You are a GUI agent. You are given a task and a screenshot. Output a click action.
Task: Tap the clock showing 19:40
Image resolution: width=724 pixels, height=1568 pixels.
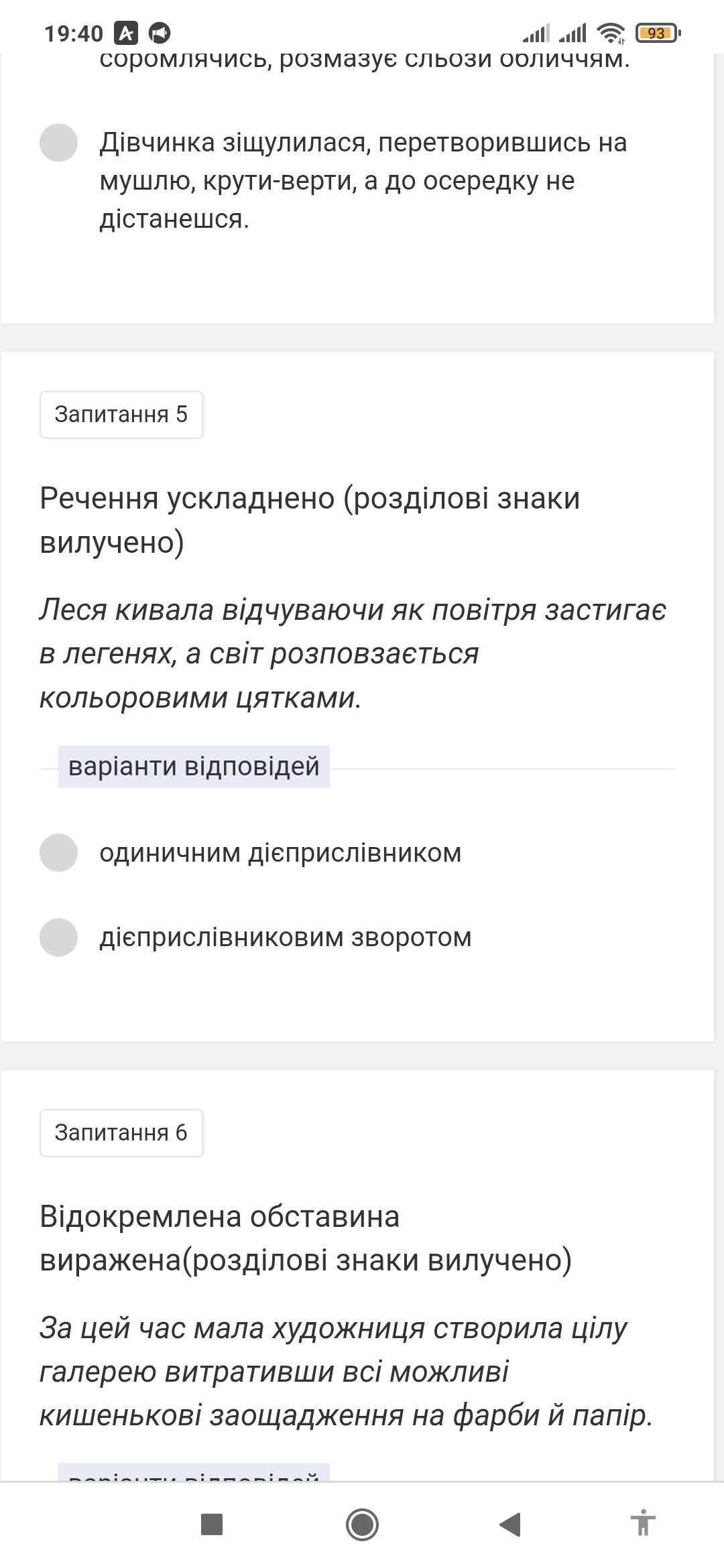pyautogui.click(x=74, y=33)
